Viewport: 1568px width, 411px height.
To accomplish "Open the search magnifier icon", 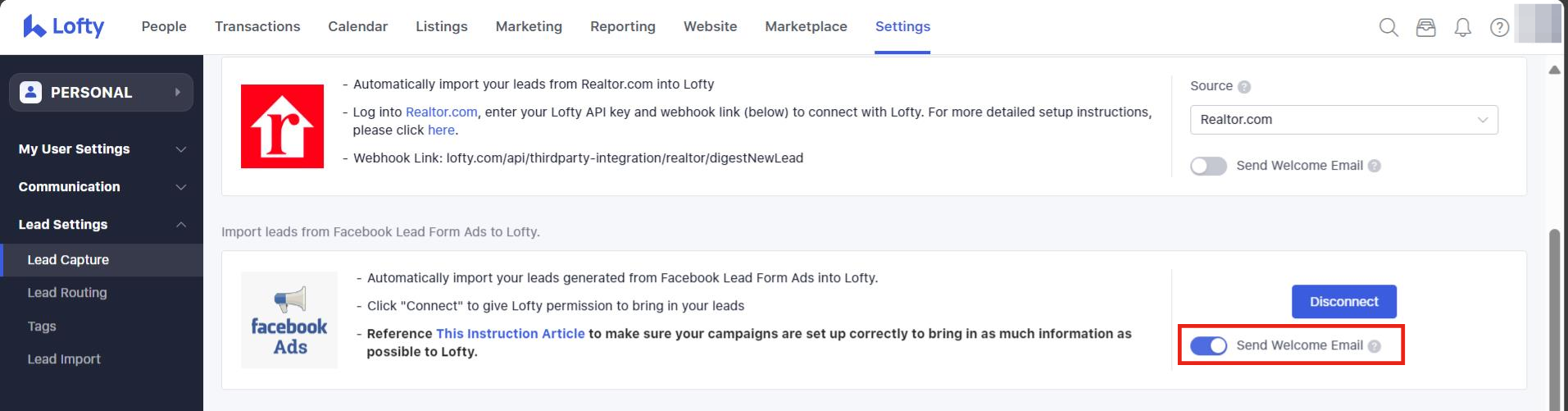I will [x=1388, y=27].
